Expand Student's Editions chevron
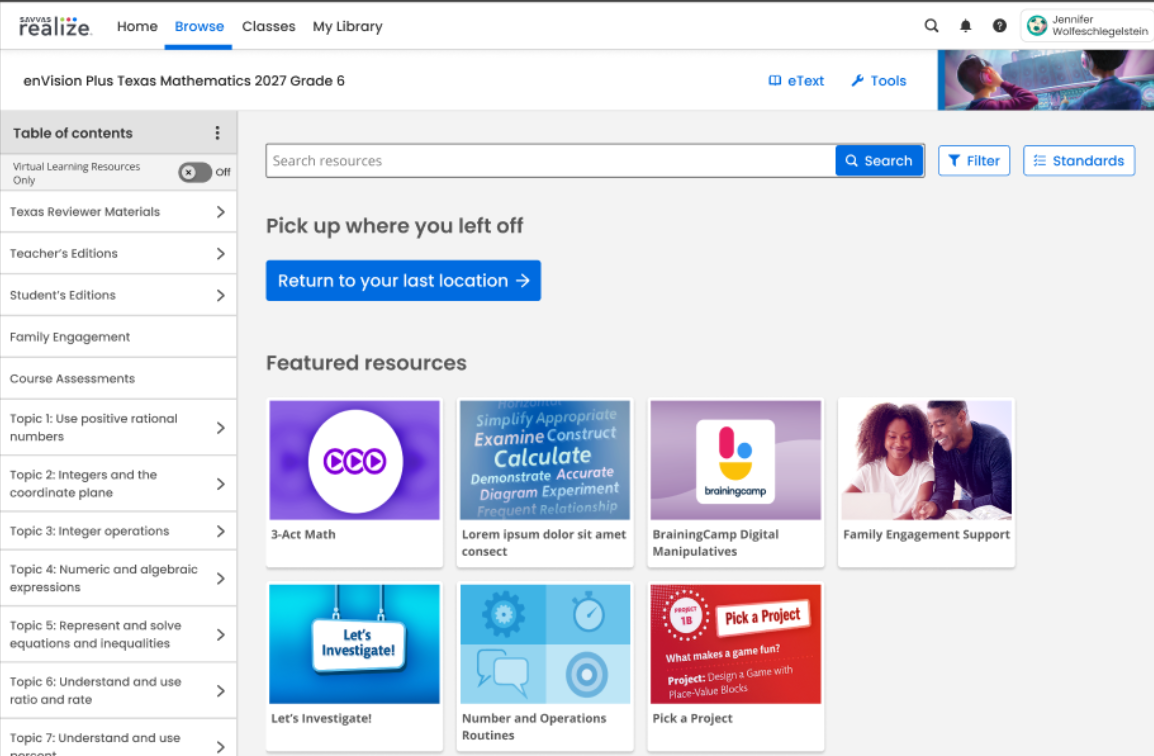The width and height of the screenshot is (1154, 756). (220, 296)
